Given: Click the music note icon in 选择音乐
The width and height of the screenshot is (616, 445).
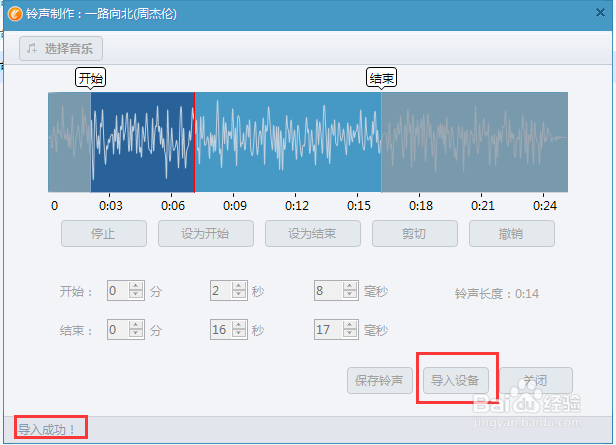Looking at the screenshot, I should click(32, 49).
